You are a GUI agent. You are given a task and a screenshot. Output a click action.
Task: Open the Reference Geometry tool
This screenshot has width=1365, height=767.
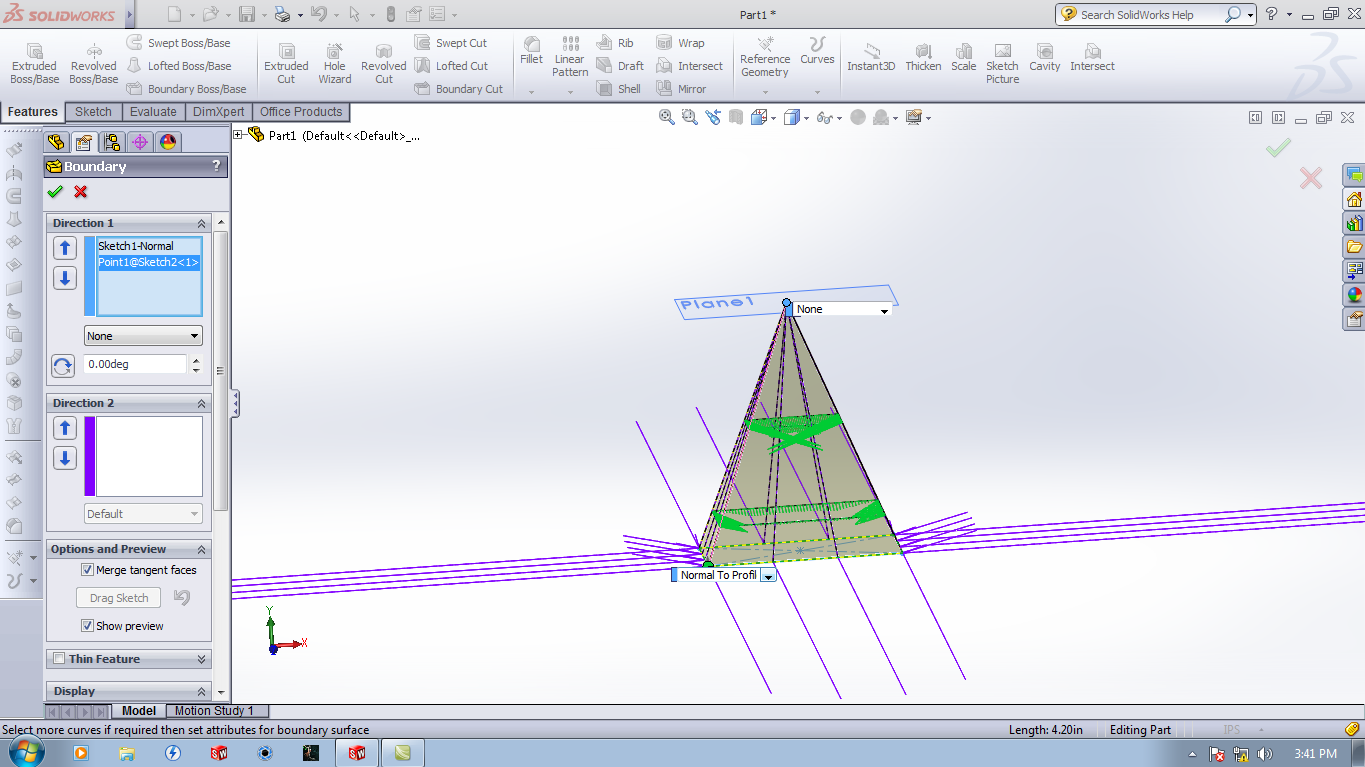(765, 57)
